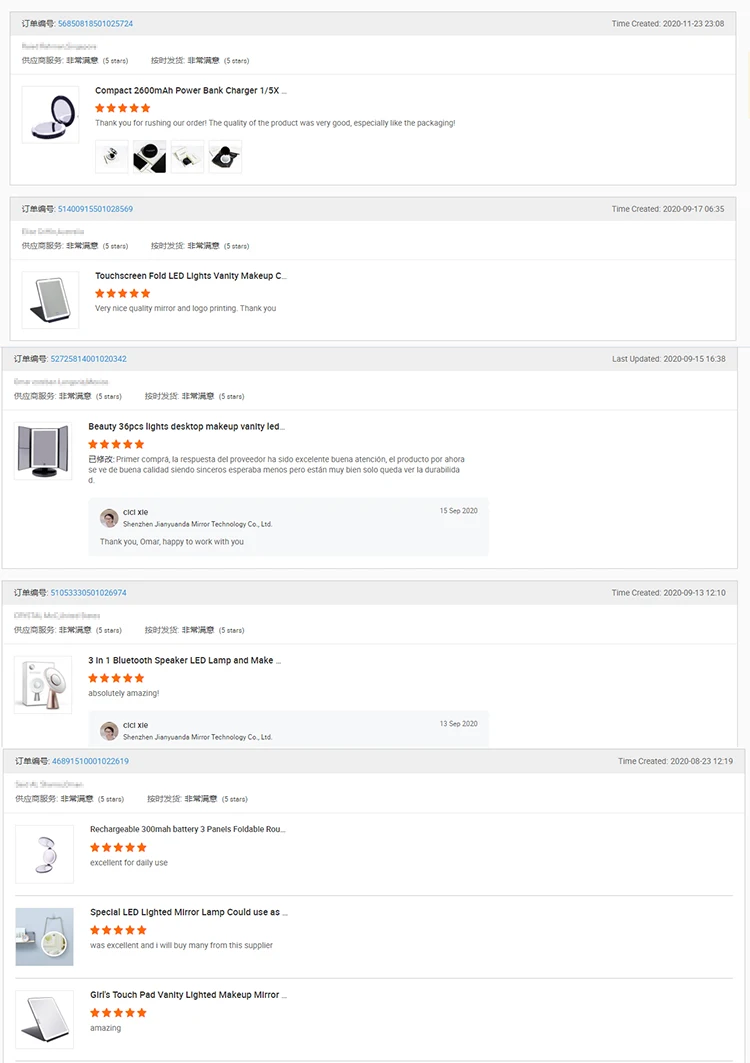Image resolution: width=750 pixels, height=1063 pixels.
Task: Open order number 52725814001020342
Action: pos(88,359)
